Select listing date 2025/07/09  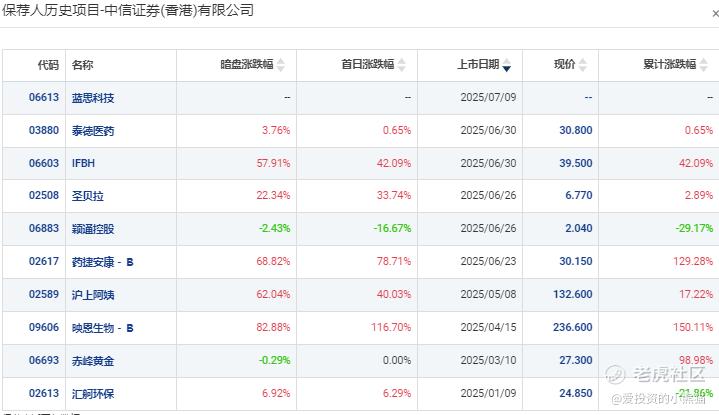488,97
